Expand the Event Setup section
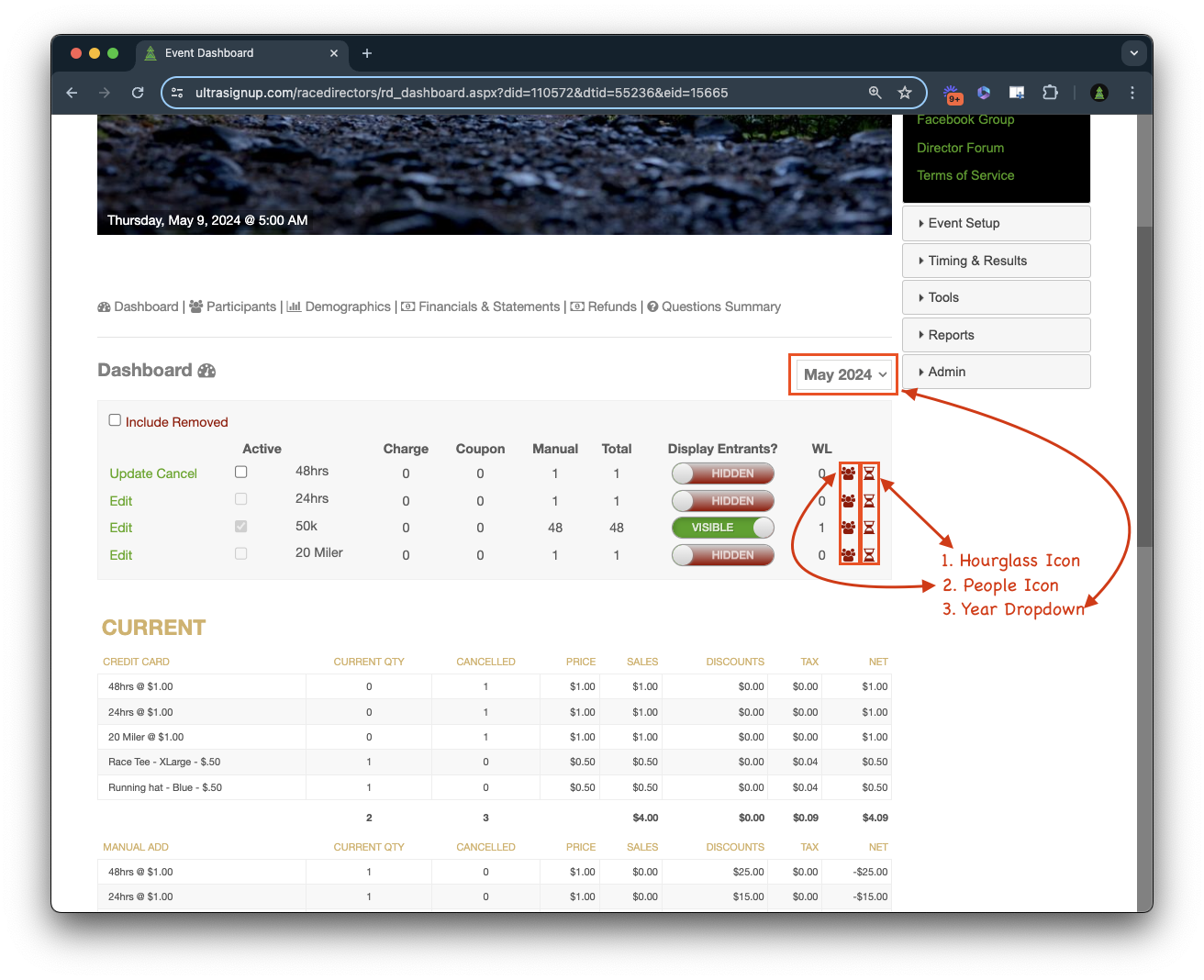Viewport: 1204px width, 980px height. tap(996, 223)
